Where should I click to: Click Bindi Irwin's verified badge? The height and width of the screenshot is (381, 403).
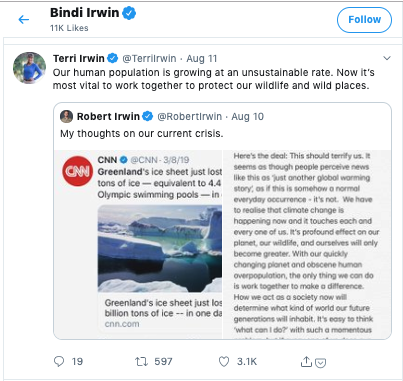coord(129,13)
